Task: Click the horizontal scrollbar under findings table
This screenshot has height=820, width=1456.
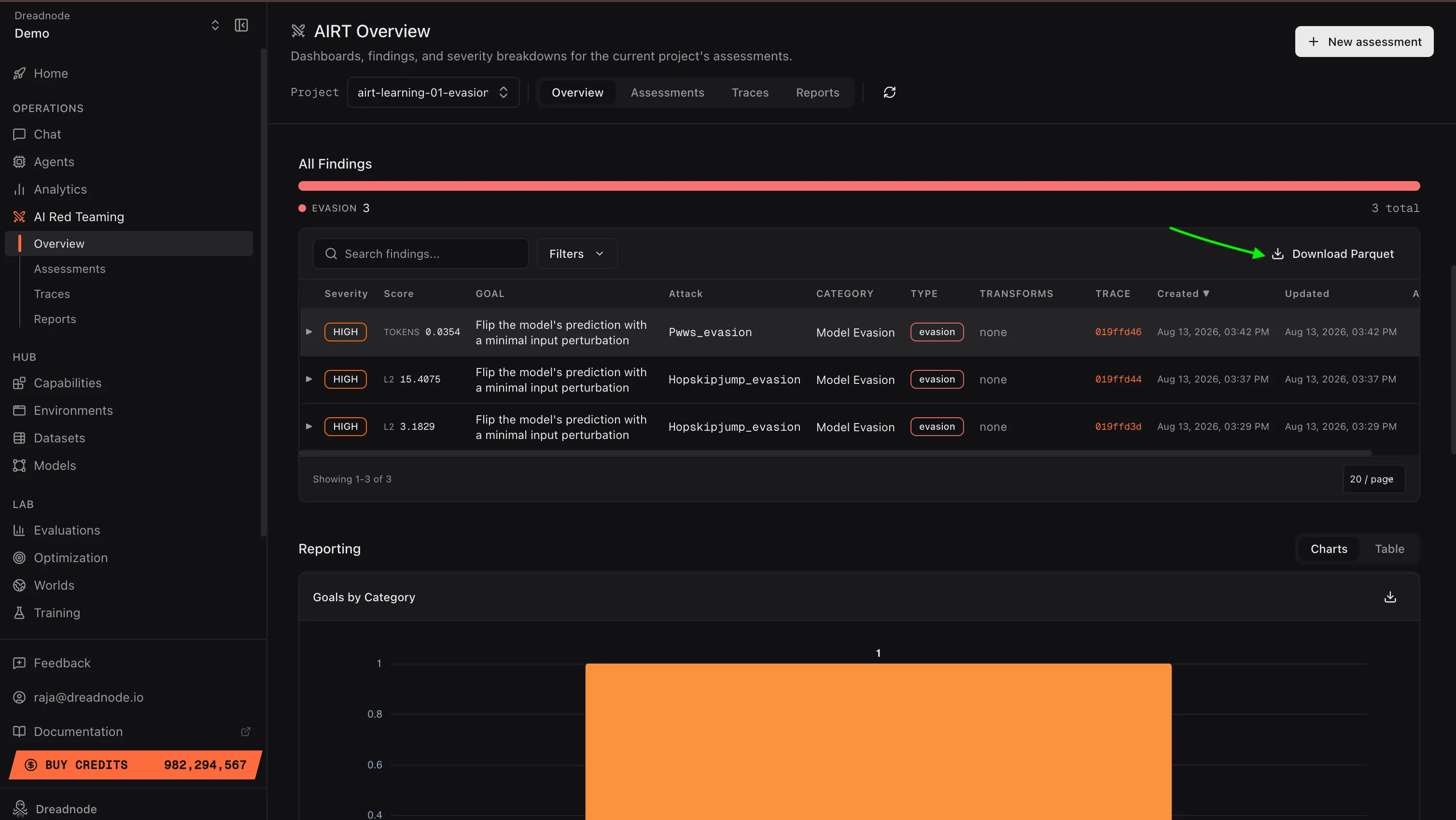Action: (835, 453)
